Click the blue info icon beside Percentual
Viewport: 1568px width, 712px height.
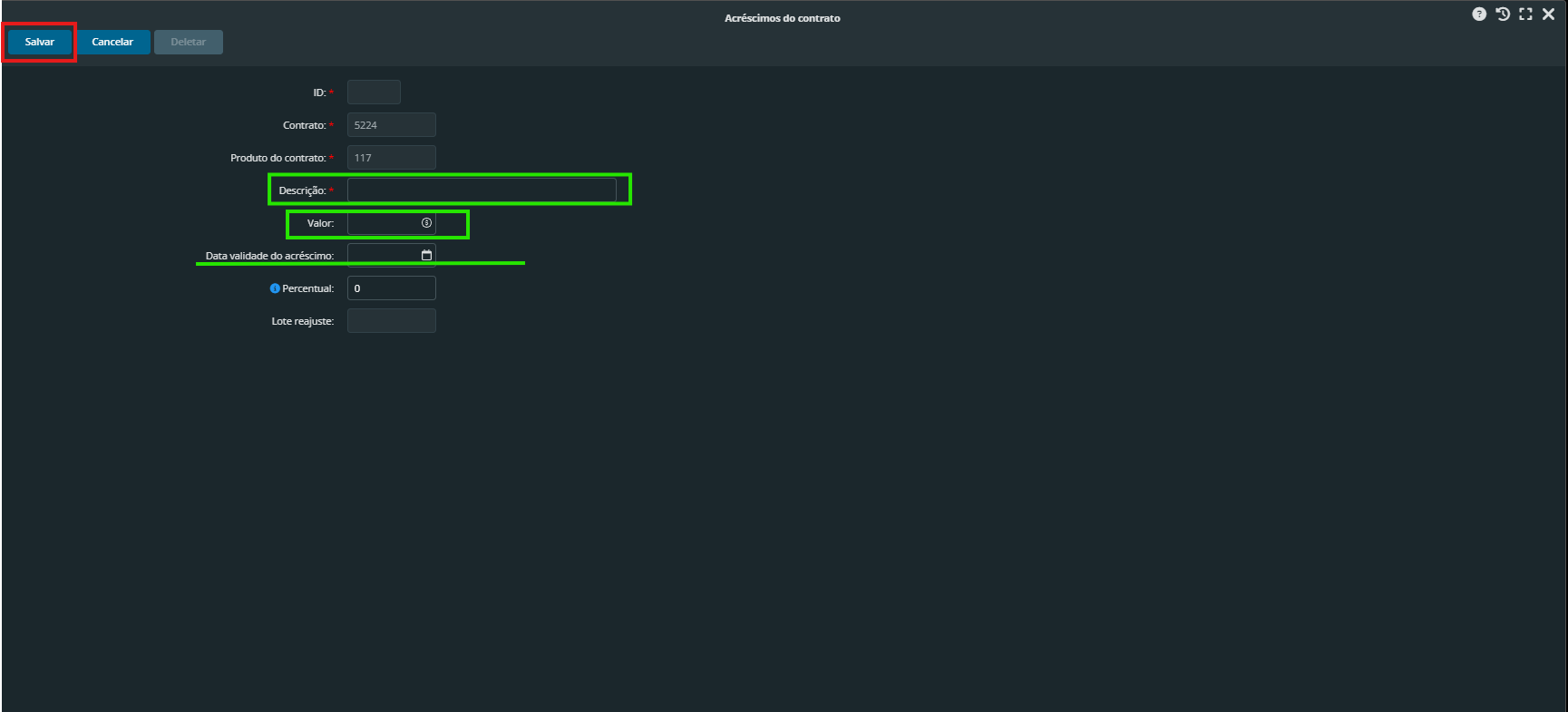[x=275, y=288]
